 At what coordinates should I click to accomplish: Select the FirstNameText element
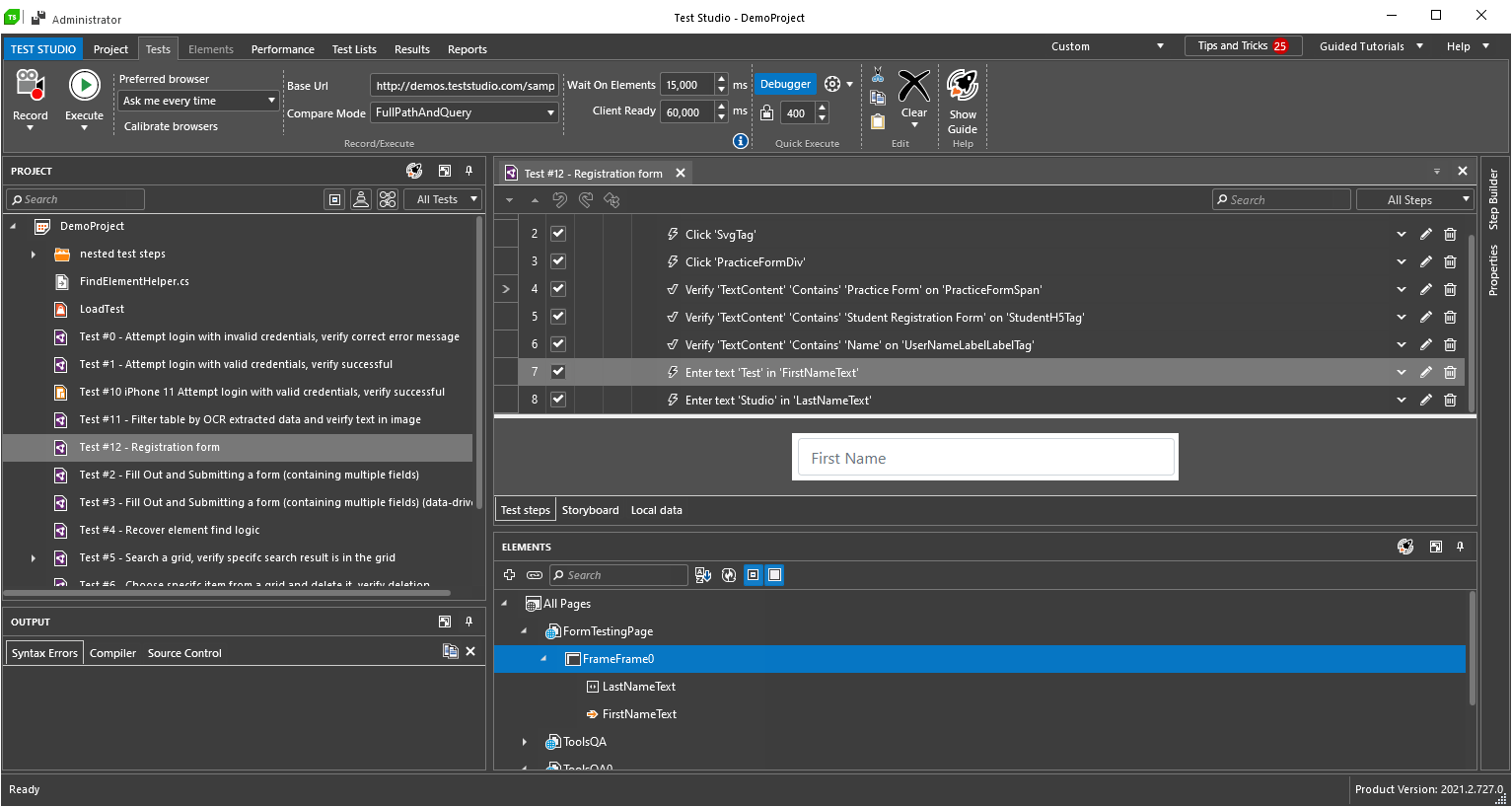(x=639, y=714)
